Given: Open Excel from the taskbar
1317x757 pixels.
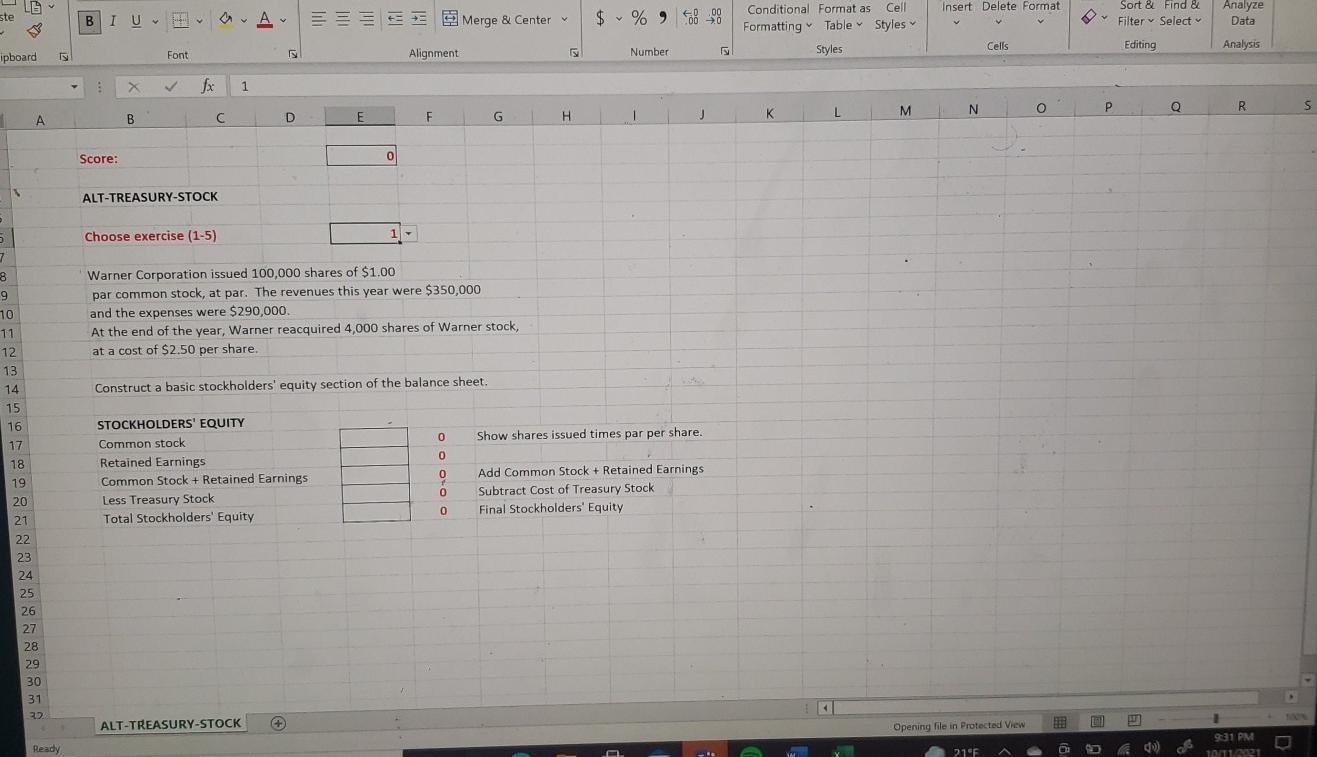Looking at the screenshot, I should [x=841, y=750].
